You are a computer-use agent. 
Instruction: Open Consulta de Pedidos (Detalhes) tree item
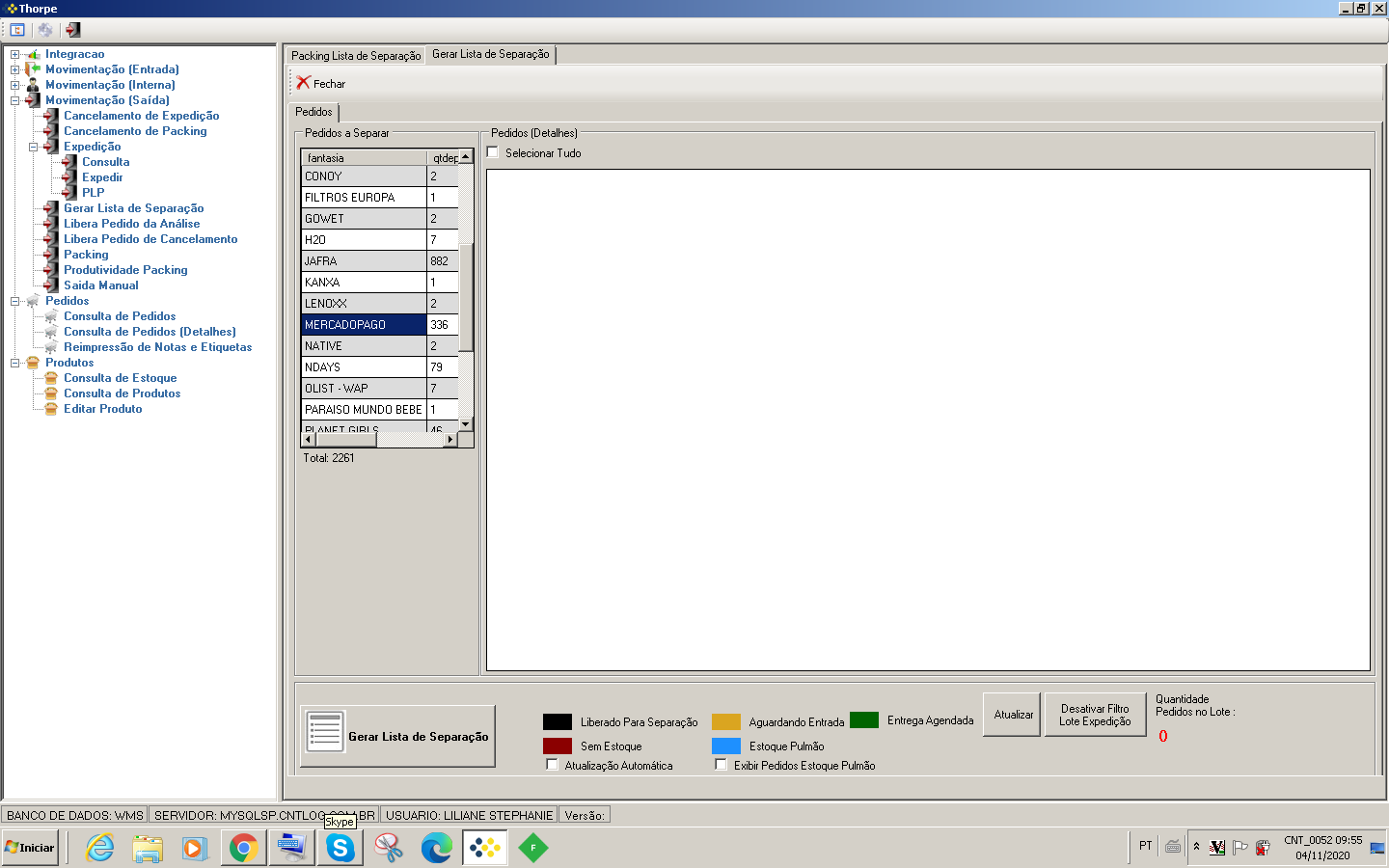150,332
